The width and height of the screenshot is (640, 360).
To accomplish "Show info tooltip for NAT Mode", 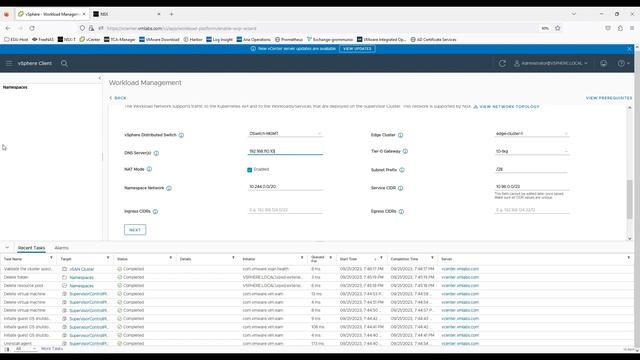I will 149,169.
